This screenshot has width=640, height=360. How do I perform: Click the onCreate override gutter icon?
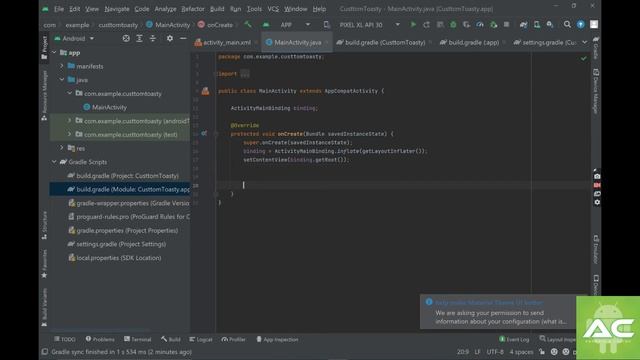point(204,133)
